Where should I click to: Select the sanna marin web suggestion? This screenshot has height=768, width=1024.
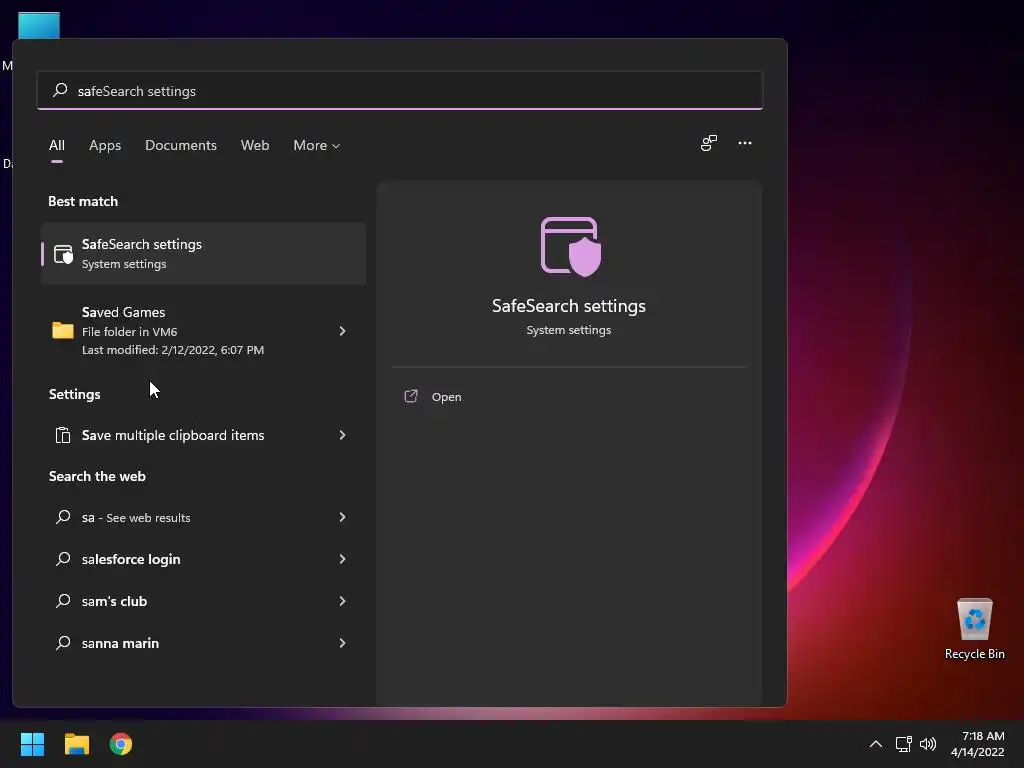(x=203, y=643)
